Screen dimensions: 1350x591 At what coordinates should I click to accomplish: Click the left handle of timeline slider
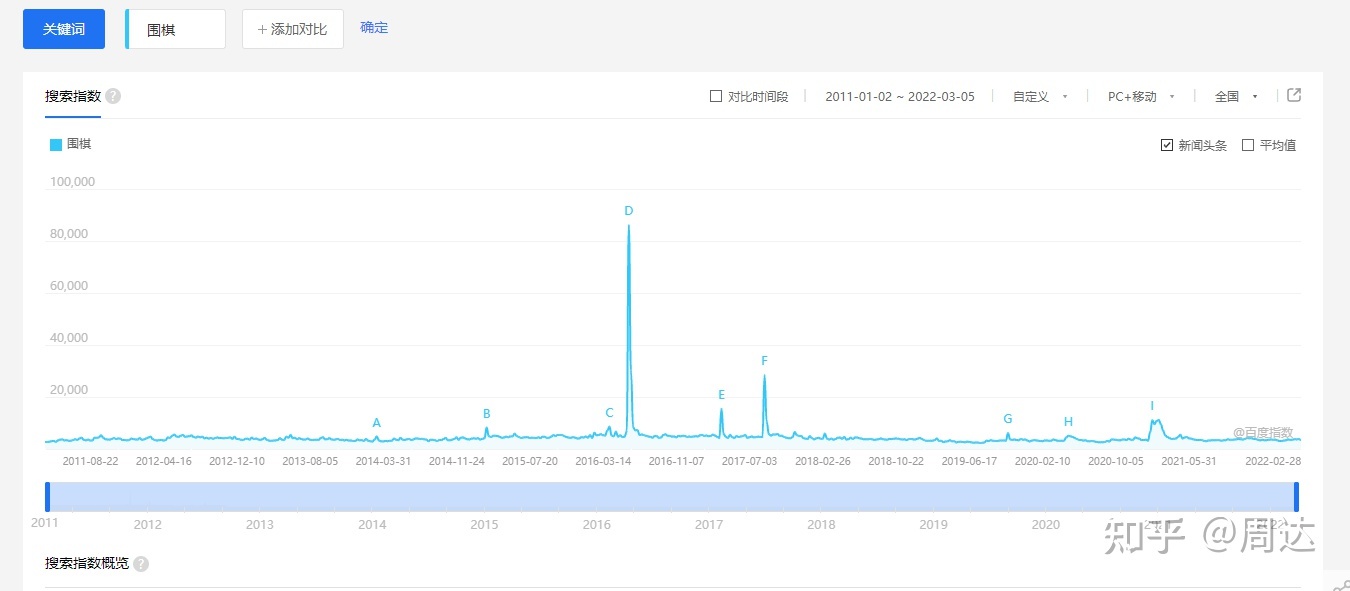pyautogui.click(x=47, y=497)
